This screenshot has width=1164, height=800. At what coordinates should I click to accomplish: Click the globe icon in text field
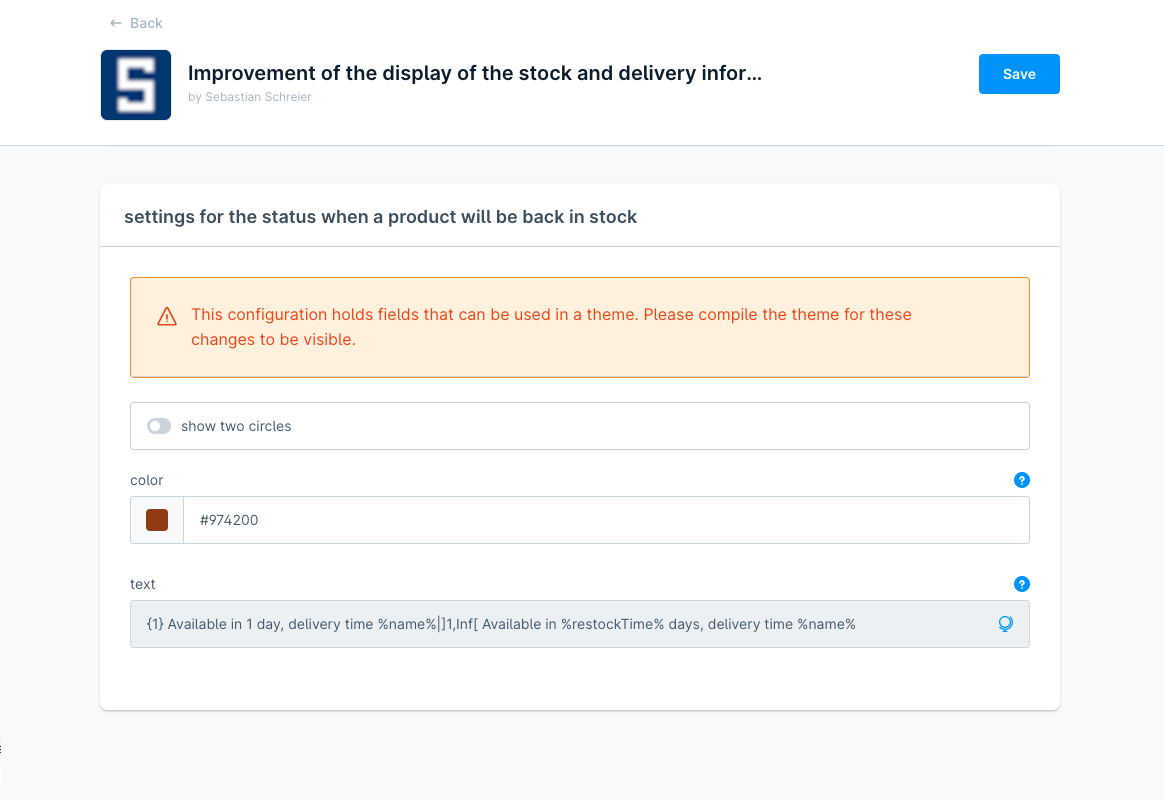click(x=1006, y=624)
